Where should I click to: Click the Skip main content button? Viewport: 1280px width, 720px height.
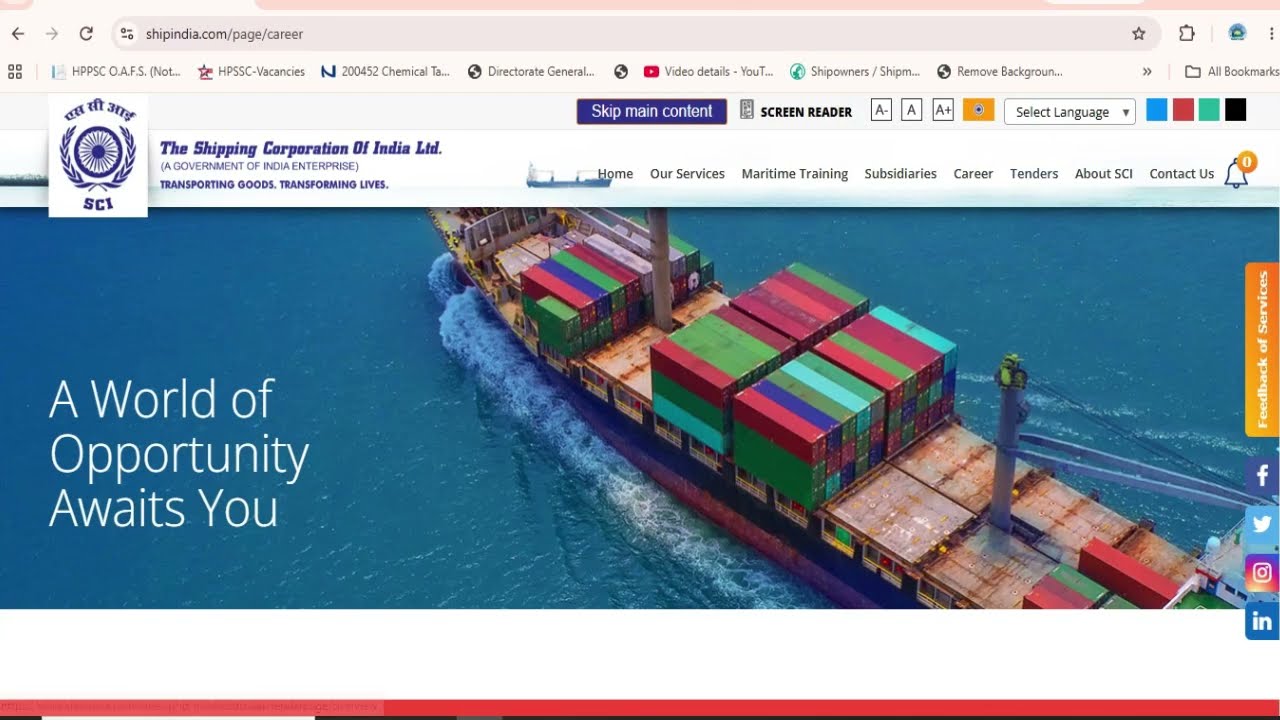(652, 111)
